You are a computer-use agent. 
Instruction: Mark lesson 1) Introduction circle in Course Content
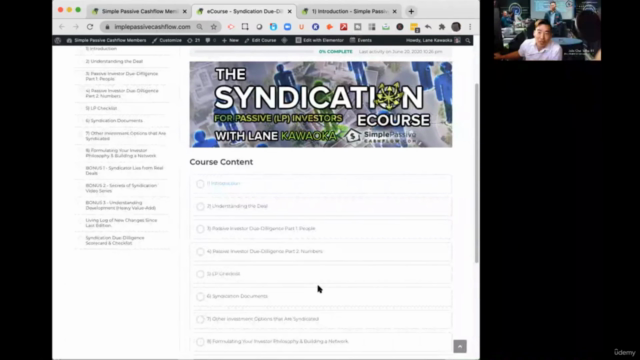point(200,184)
